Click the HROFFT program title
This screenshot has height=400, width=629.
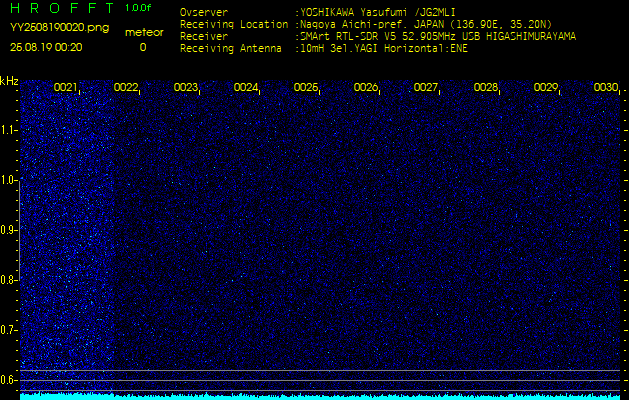(x=62, y=8)
